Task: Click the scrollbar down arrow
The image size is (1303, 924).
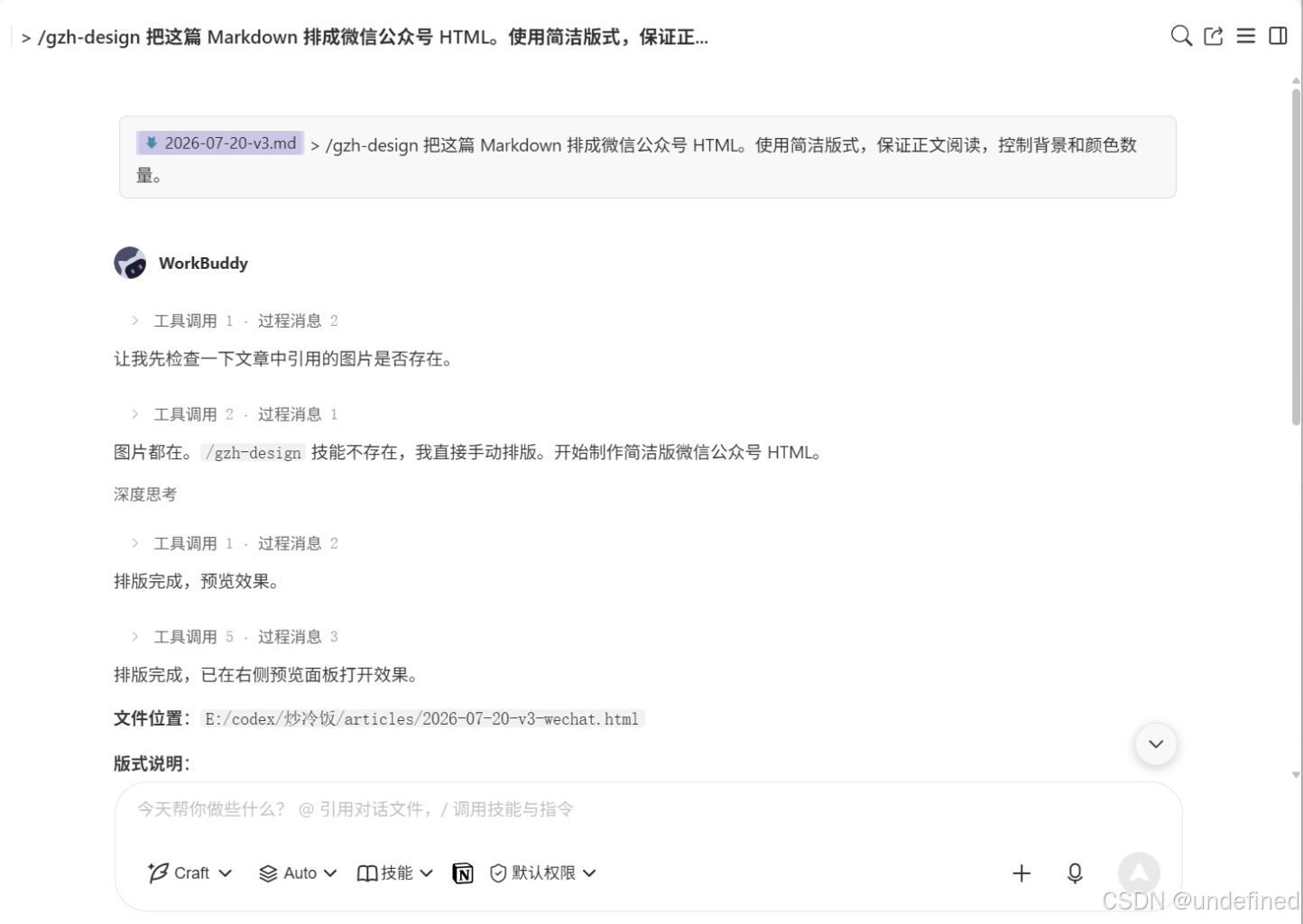Action: coord(1297,774)
